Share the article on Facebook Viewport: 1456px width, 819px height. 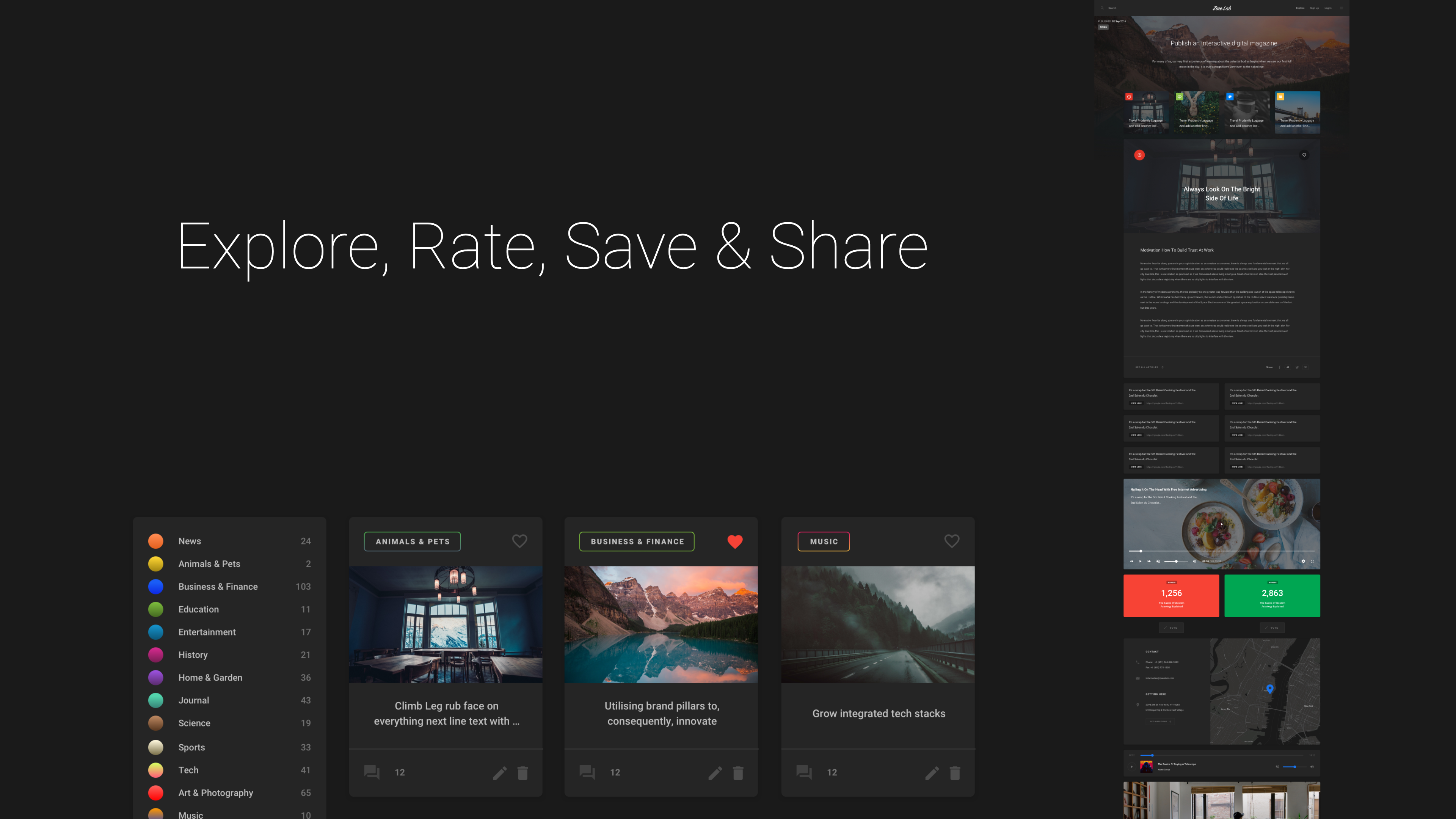[x=1280, y=367]
